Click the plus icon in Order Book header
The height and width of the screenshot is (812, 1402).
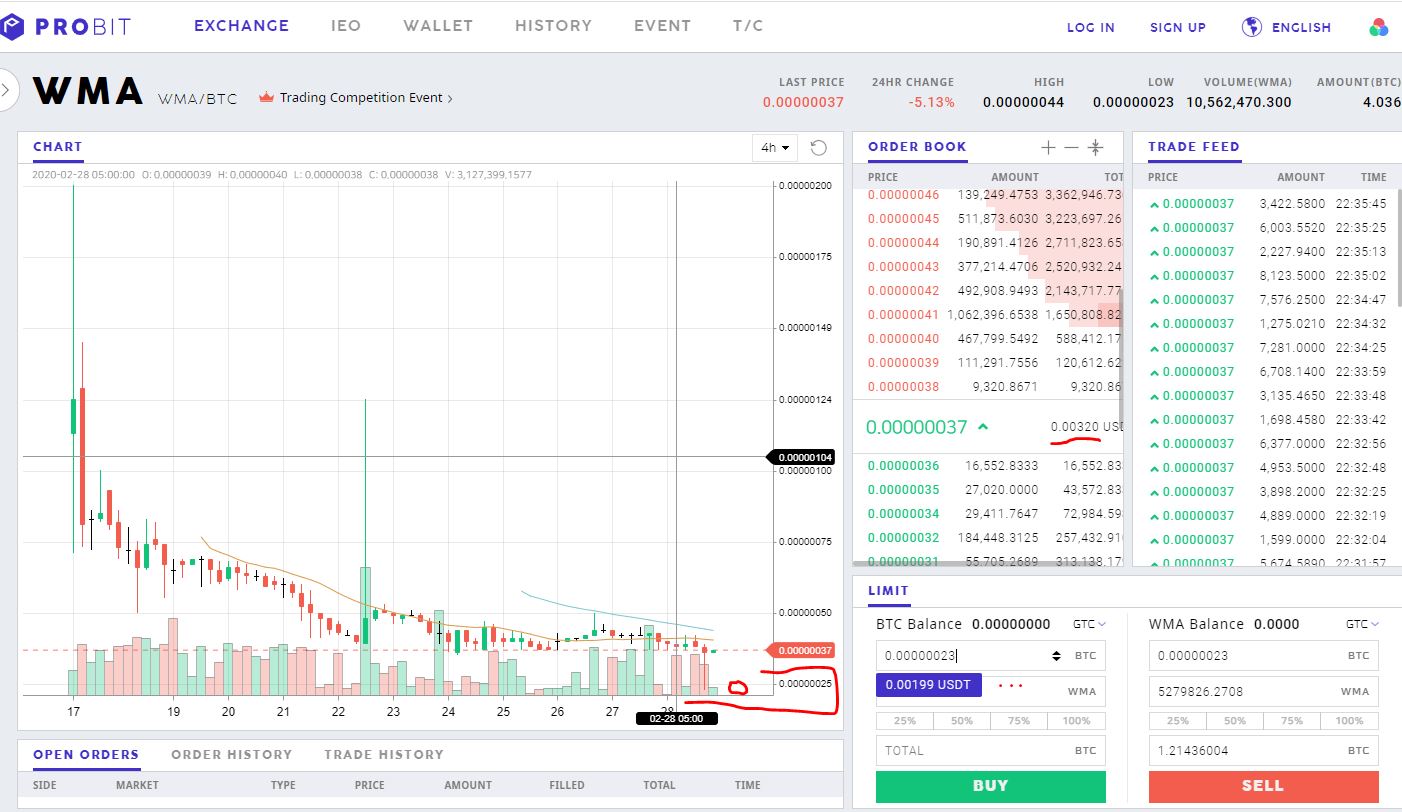click(1048, 147)
